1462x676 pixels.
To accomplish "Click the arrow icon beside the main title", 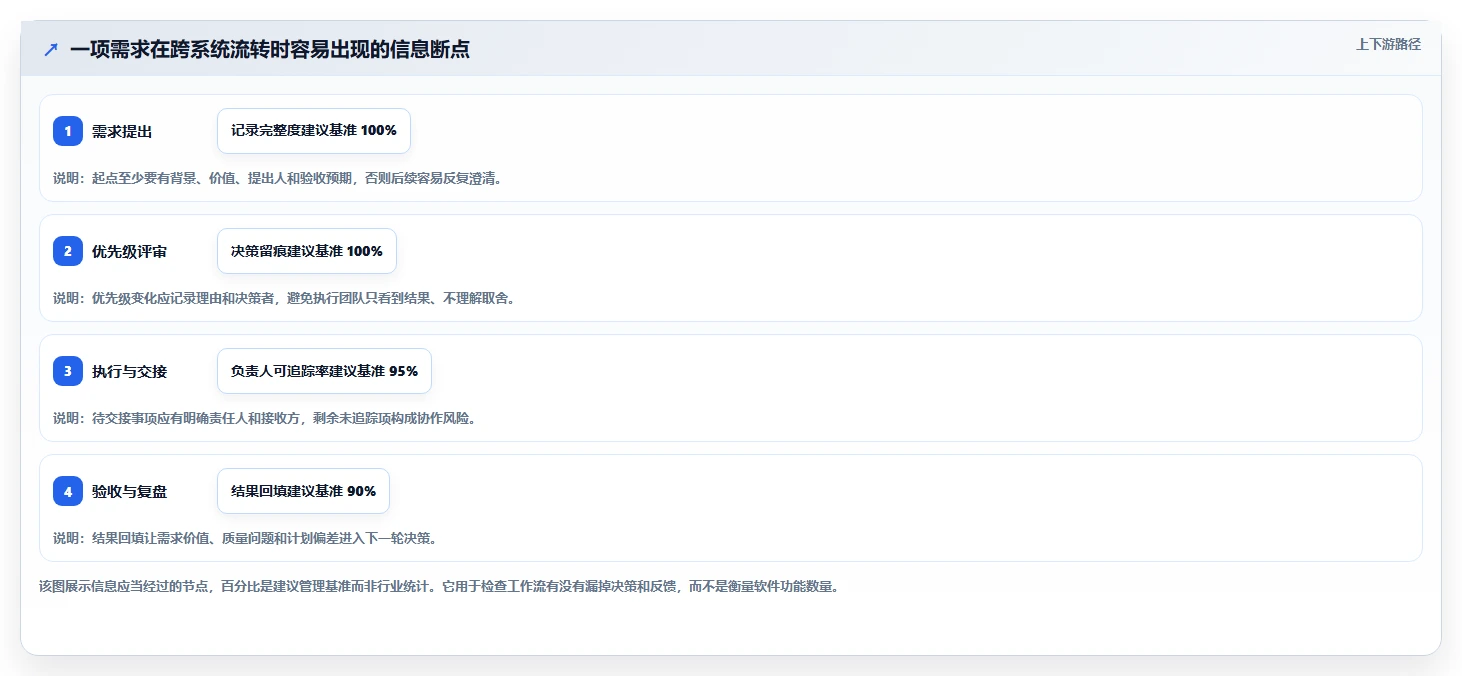I will click(x=51, y=49).
